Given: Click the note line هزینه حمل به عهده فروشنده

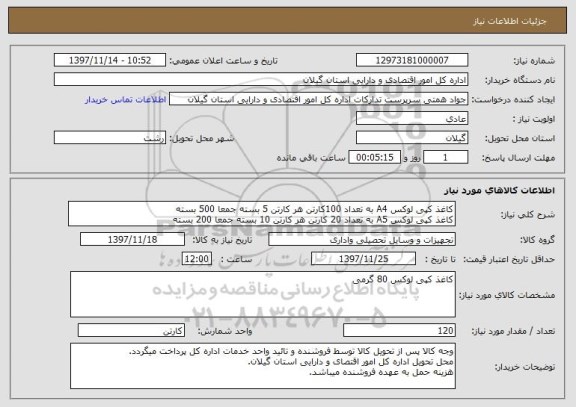Looking at the screenshot, I should (381, 372).
